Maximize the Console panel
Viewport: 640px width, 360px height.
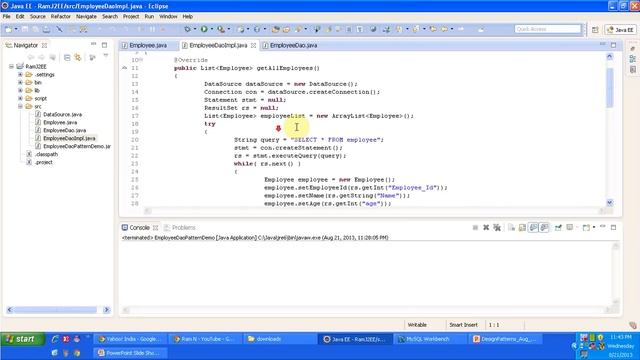pyautogui.click(x=613, y=227)
